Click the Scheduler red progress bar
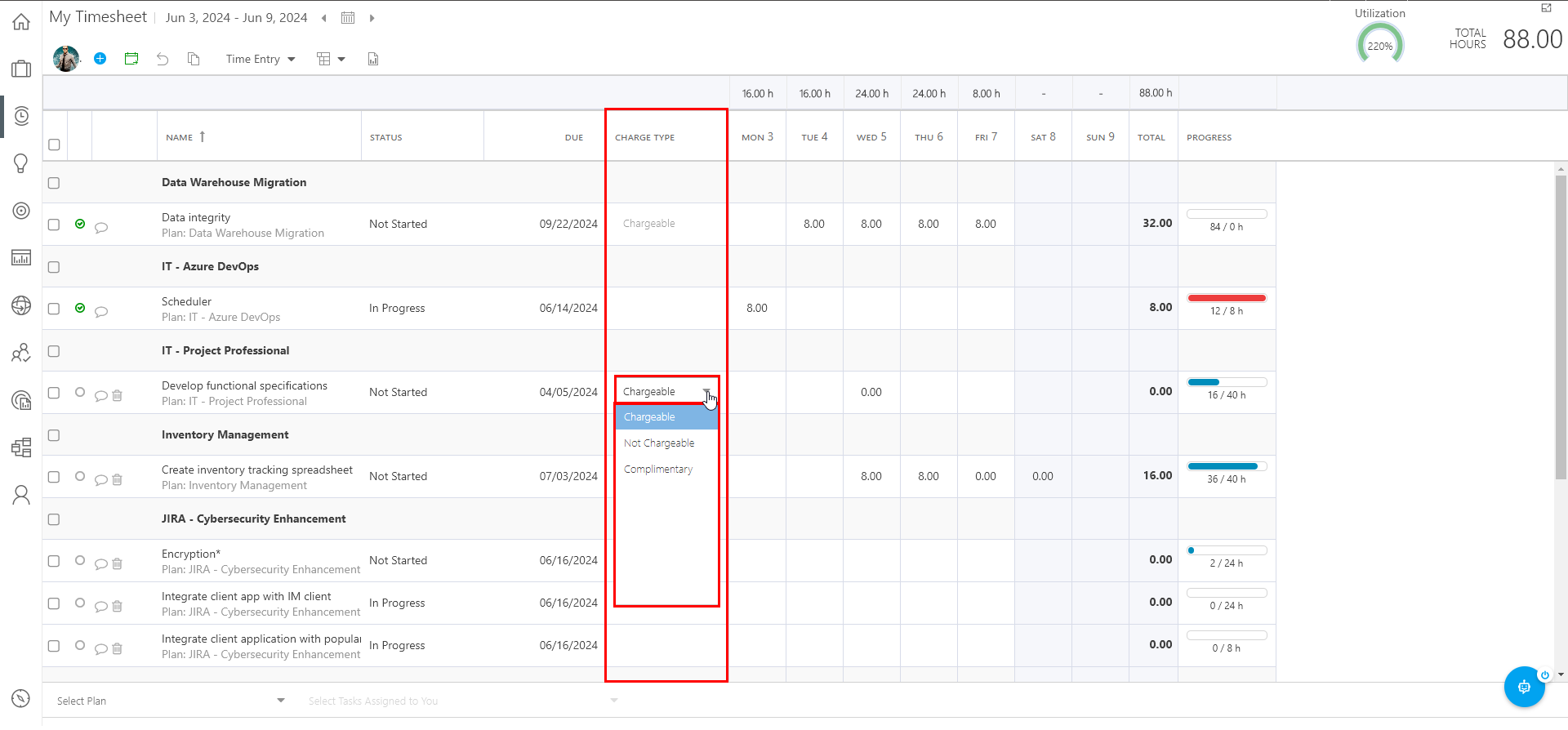Image resolution: width=1568 pixels, height=730 pixels. [x=1227, y=298]
